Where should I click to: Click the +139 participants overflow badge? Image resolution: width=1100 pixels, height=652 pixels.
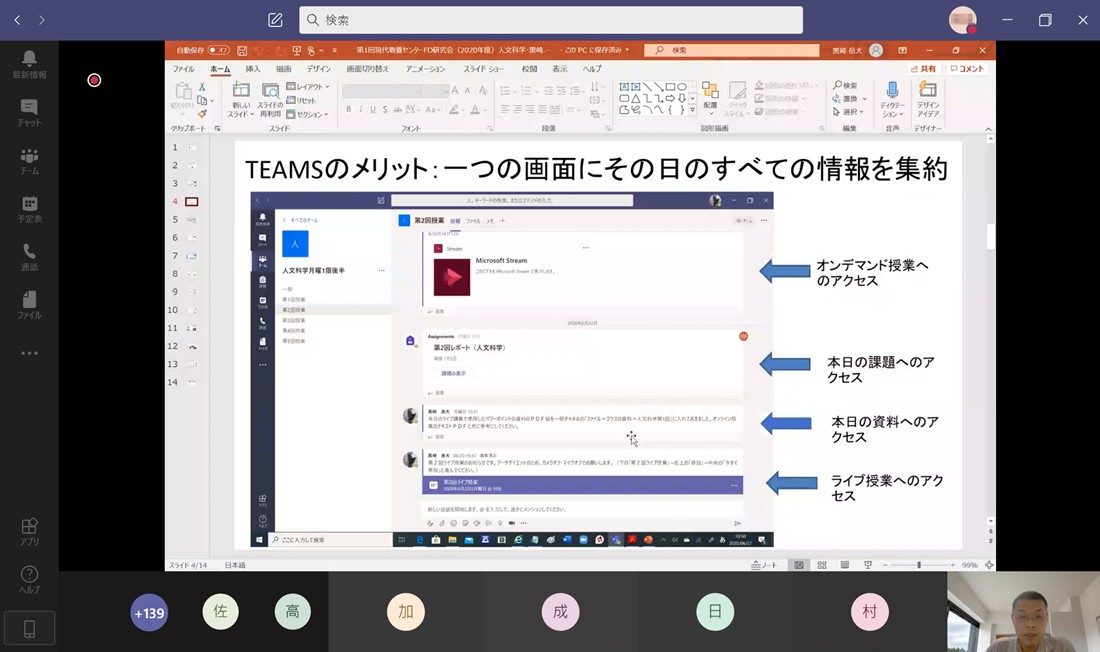[149, 613]
